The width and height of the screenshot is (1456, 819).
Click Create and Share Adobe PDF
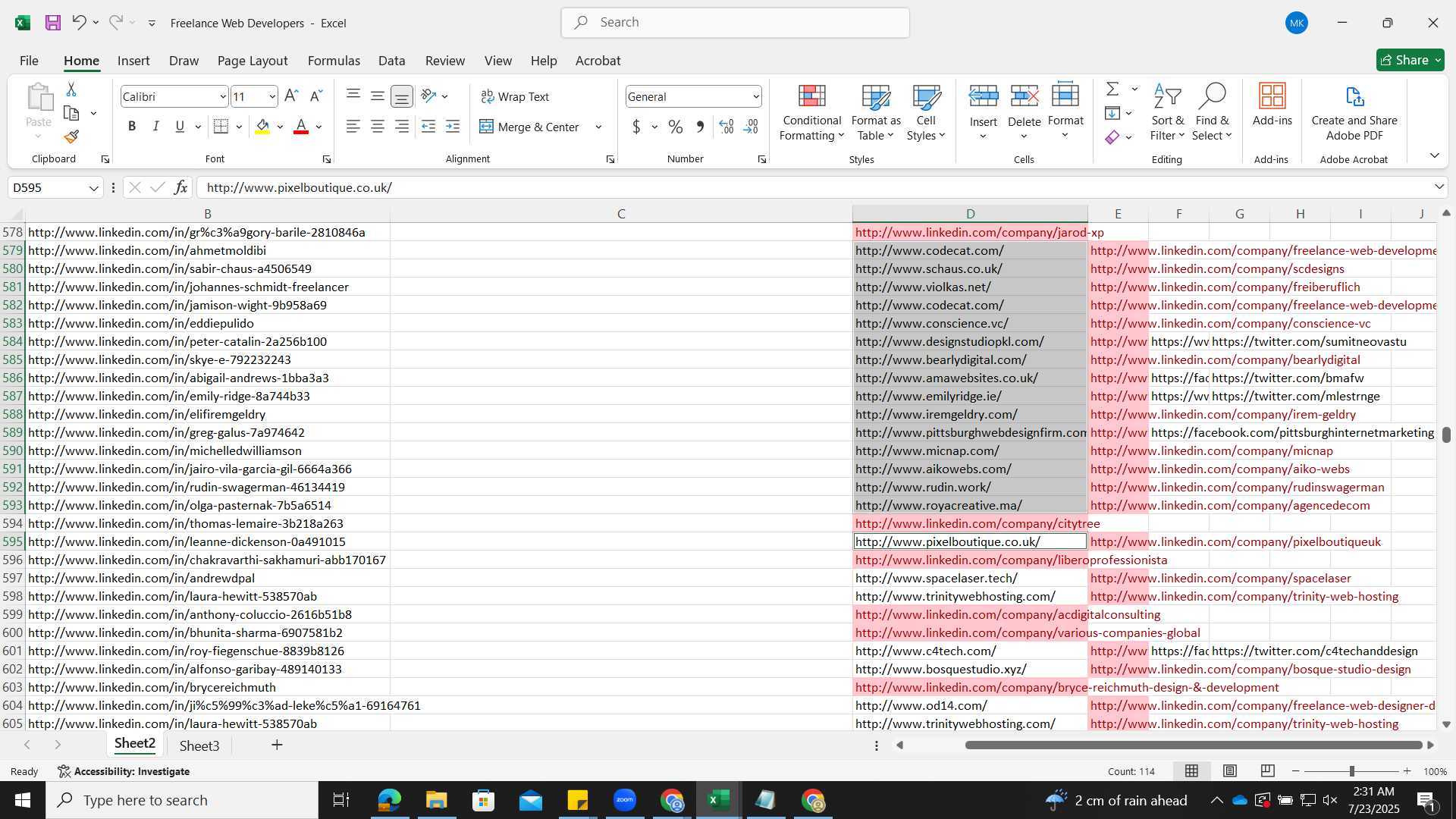pos(1354,112)
